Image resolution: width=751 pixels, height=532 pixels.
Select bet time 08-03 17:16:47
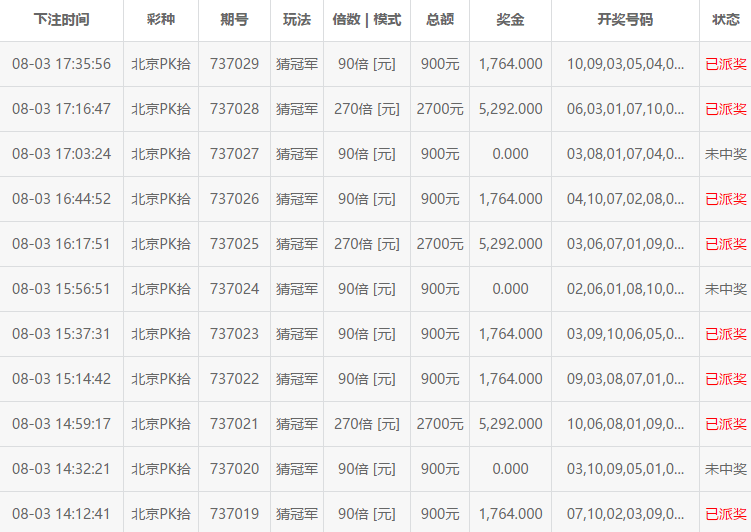point(61,109)
